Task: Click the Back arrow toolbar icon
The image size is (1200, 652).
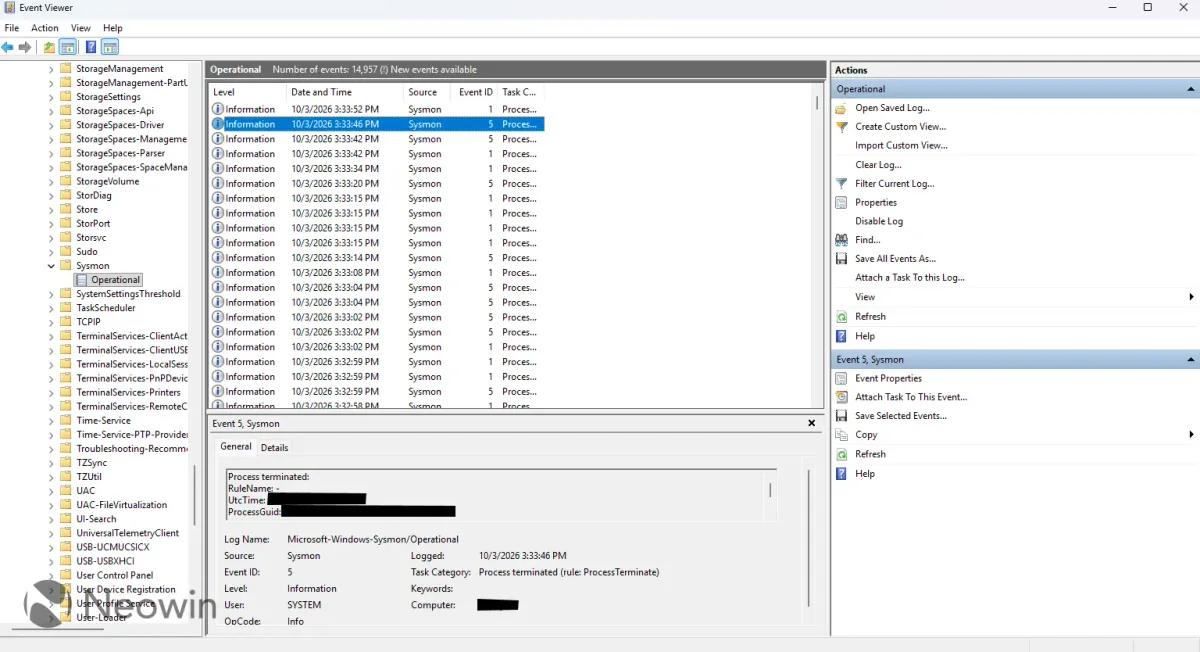Action: [x=8, y=47]
